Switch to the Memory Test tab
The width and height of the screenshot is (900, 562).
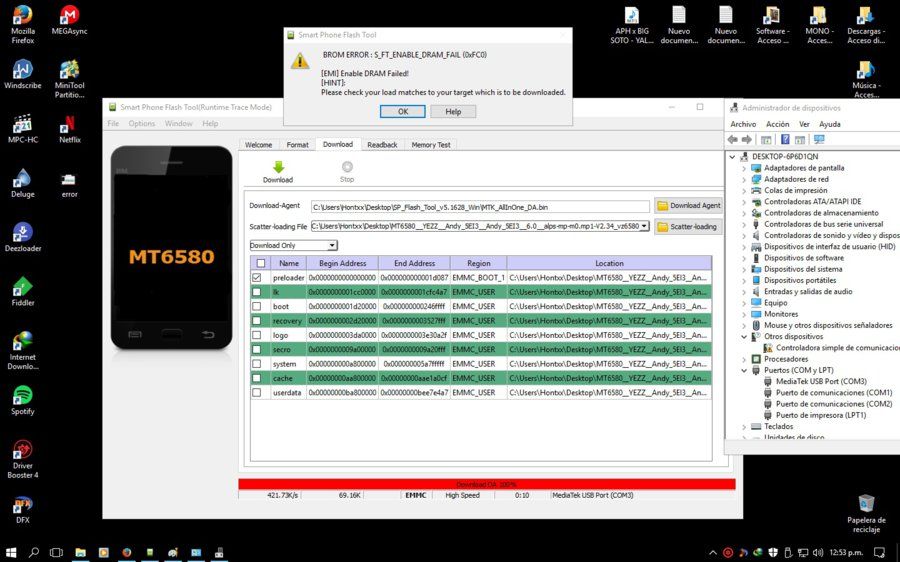[x=430, y=145]
